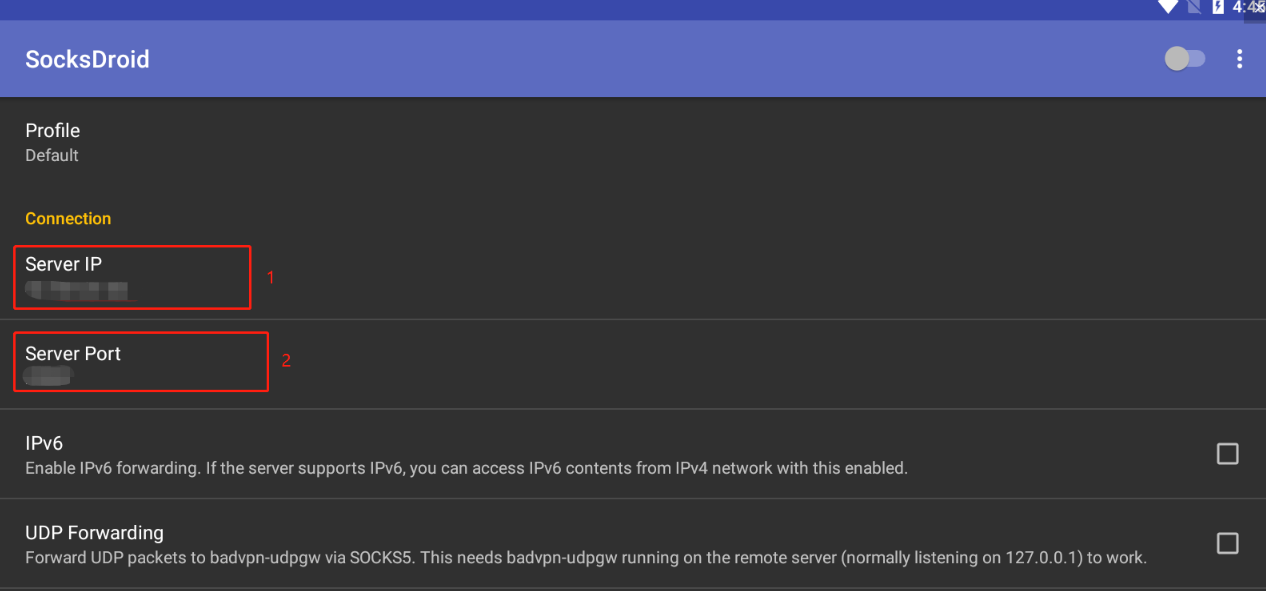1266x591 pixels.
Task: Click the Connection section header
Action: tap(68, 218)
